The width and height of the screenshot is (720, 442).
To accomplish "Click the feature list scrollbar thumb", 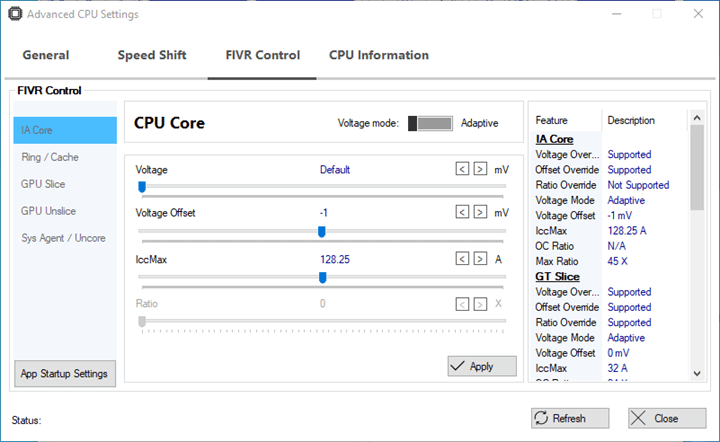I will click(697, 168).
